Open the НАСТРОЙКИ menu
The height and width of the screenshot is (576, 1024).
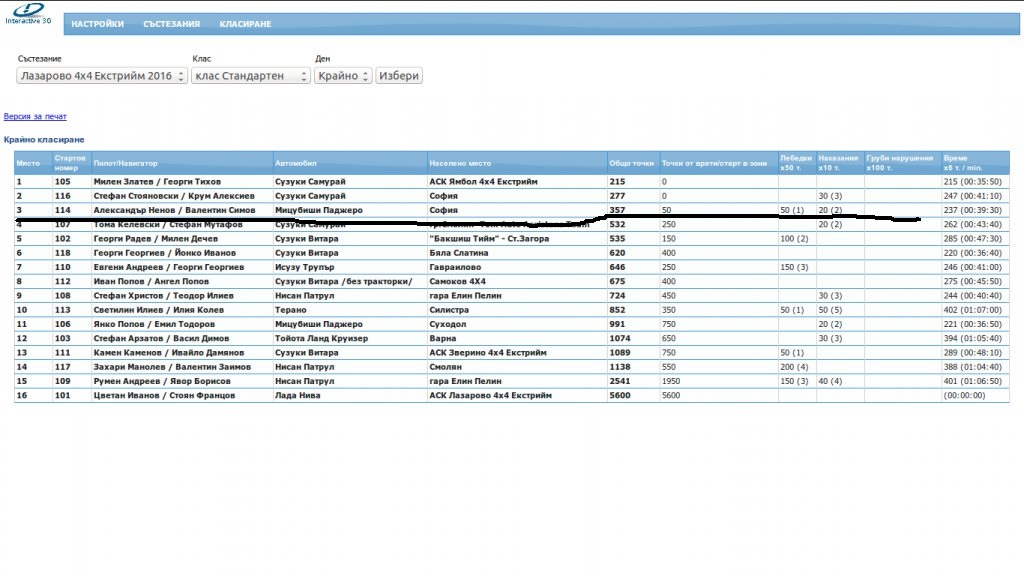click(97, 24)
